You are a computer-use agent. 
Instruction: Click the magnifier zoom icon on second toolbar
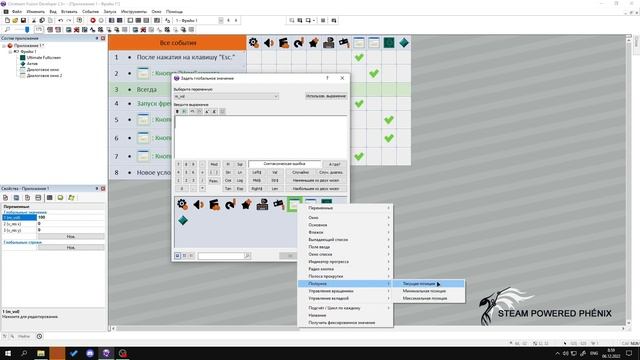point(7,29)
